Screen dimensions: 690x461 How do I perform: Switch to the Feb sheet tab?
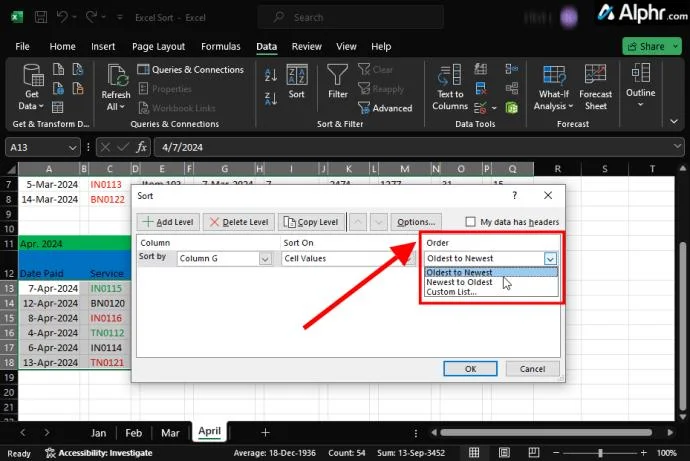click(x=133, y=433)
